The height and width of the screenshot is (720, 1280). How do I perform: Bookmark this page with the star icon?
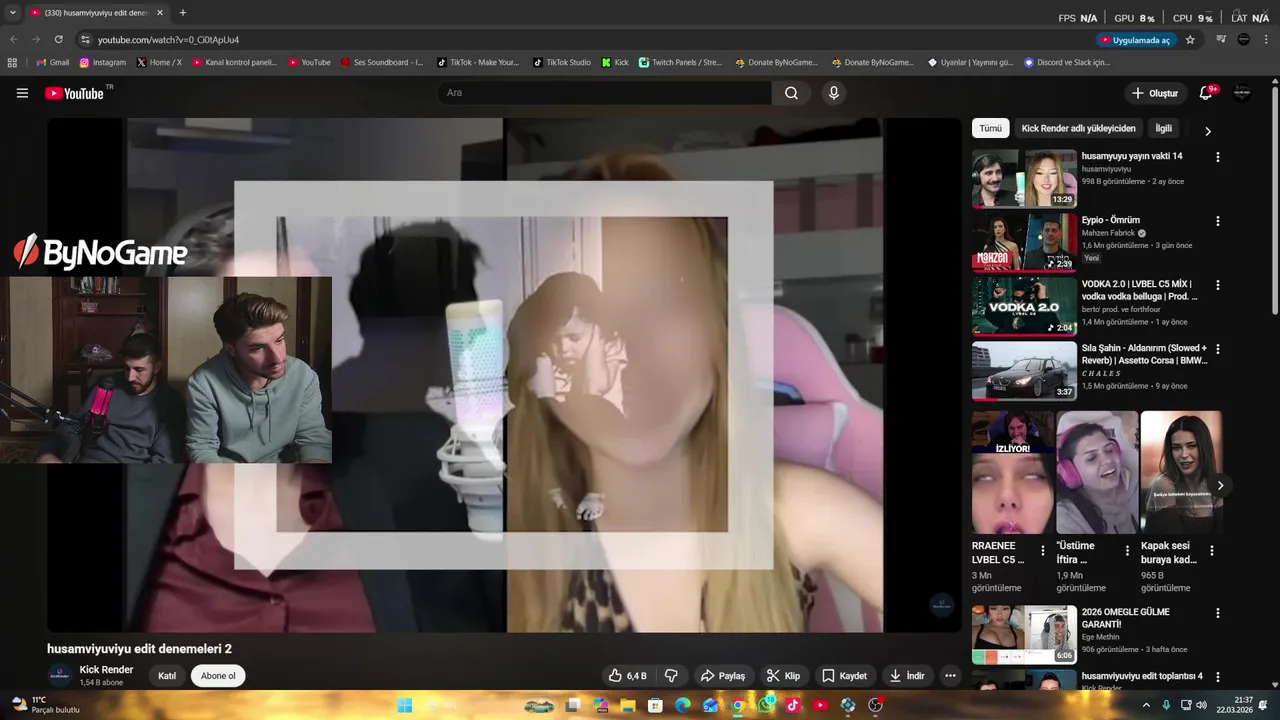(x=1190, y=40)
